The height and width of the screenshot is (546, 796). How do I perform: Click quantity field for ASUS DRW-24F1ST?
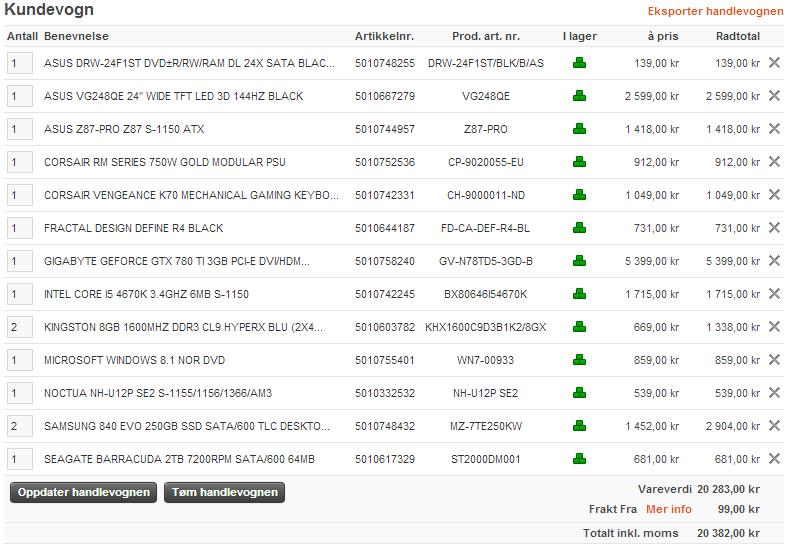coord(20,63)
